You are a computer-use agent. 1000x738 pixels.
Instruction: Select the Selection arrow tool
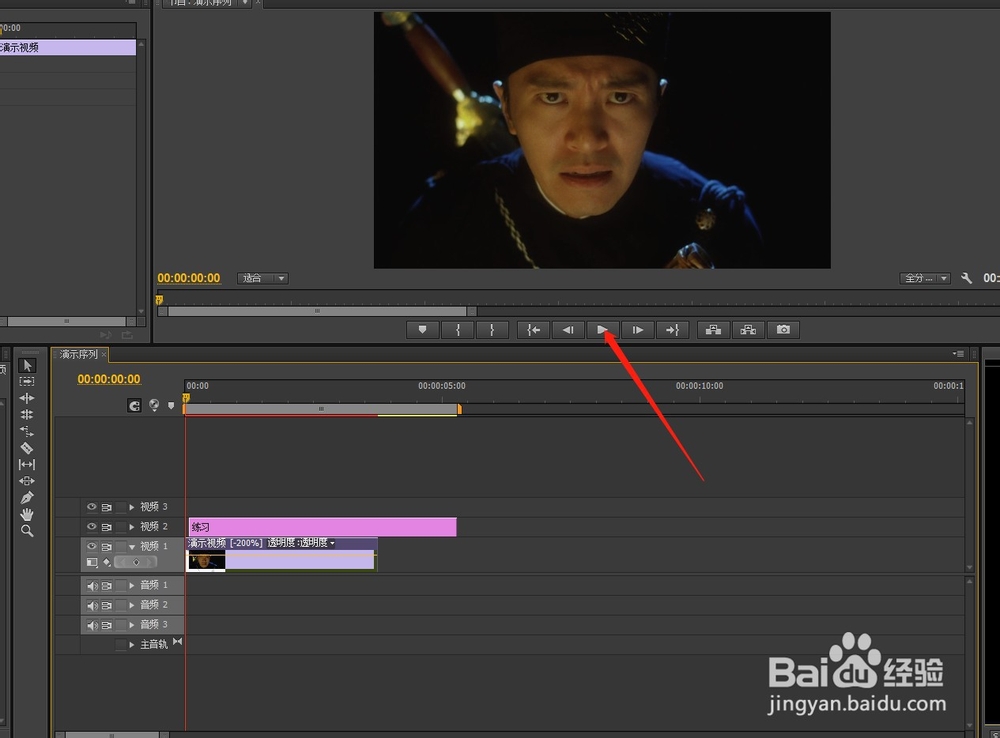pos(27,365)
